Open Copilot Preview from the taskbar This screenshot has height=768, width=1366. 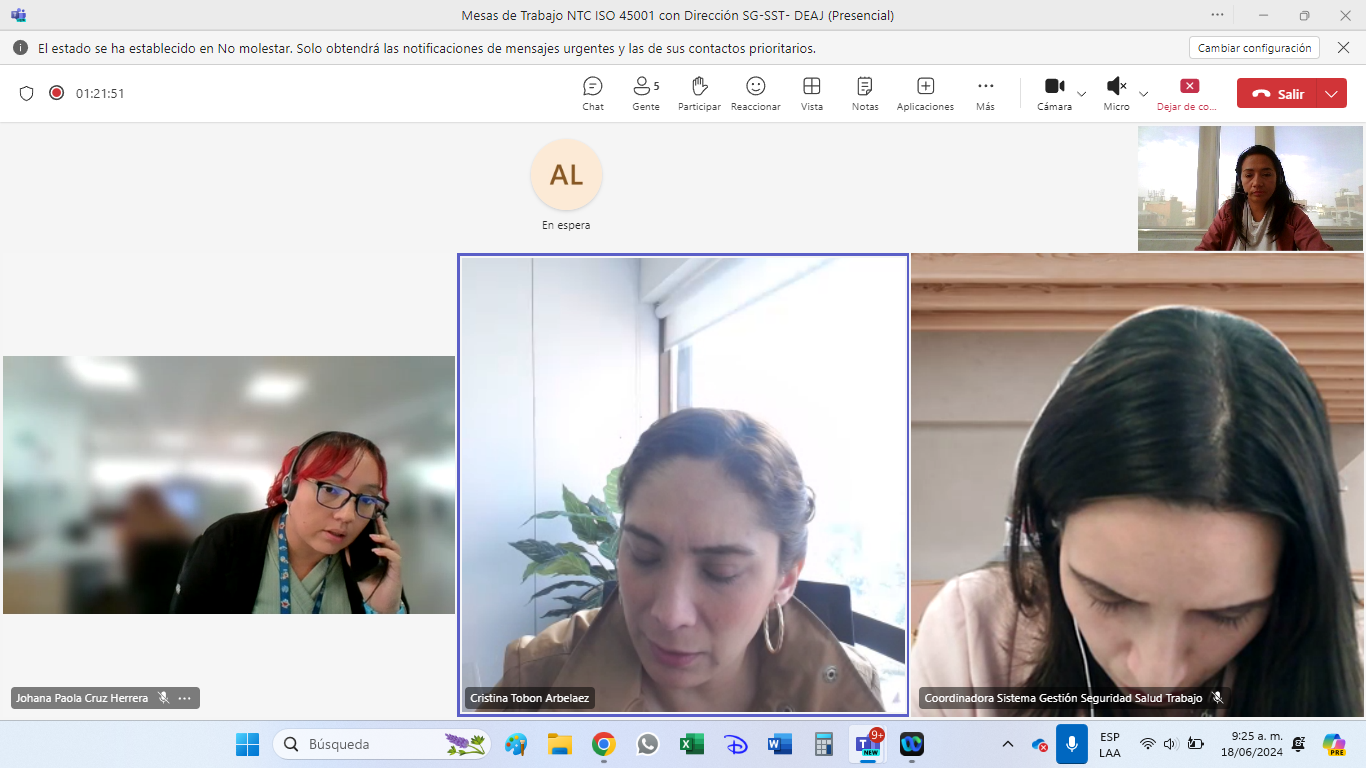(x=1334, y=744)
